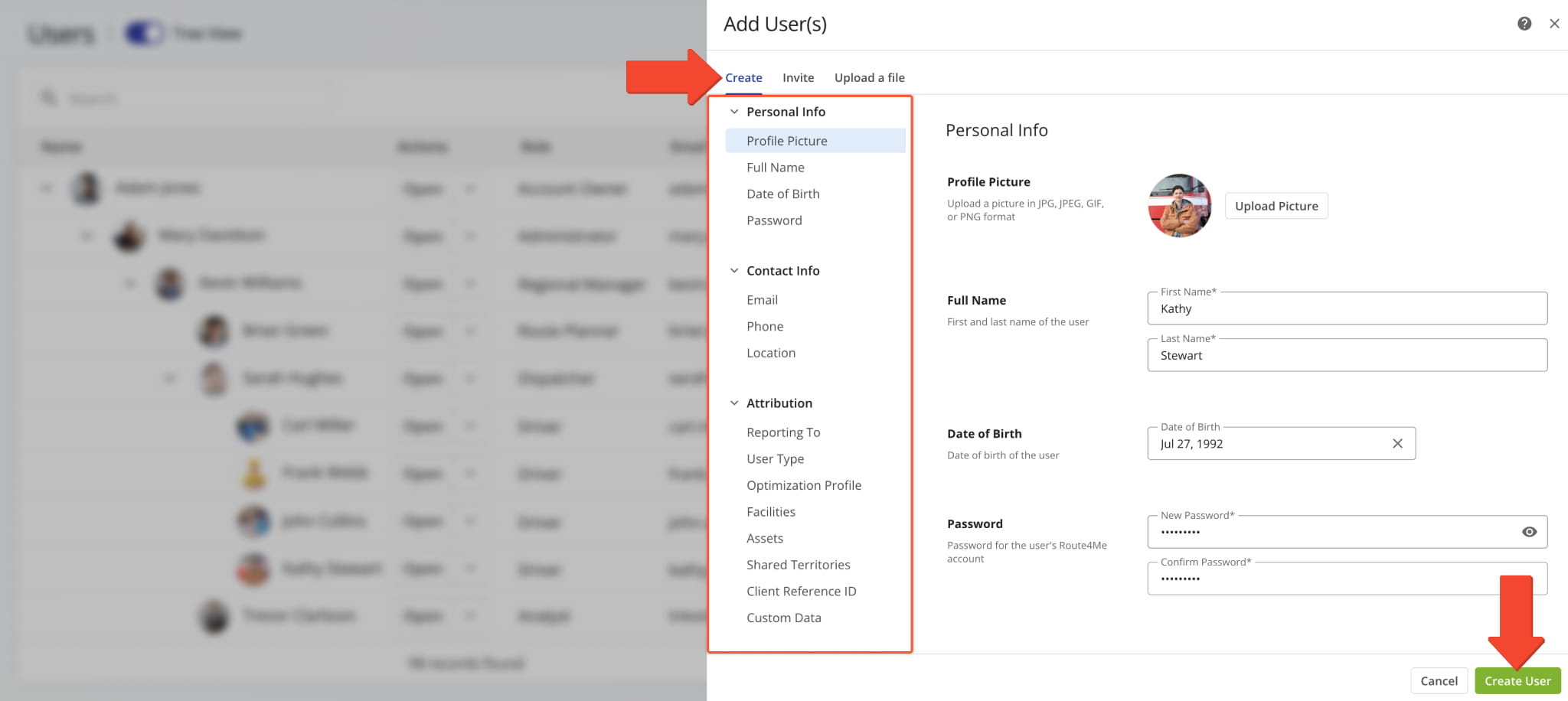Image resolution: width=1568 pixels, height=701 pixels.
Task: Close the Add User(s) panel
Action: click(x=1554, y=24)
